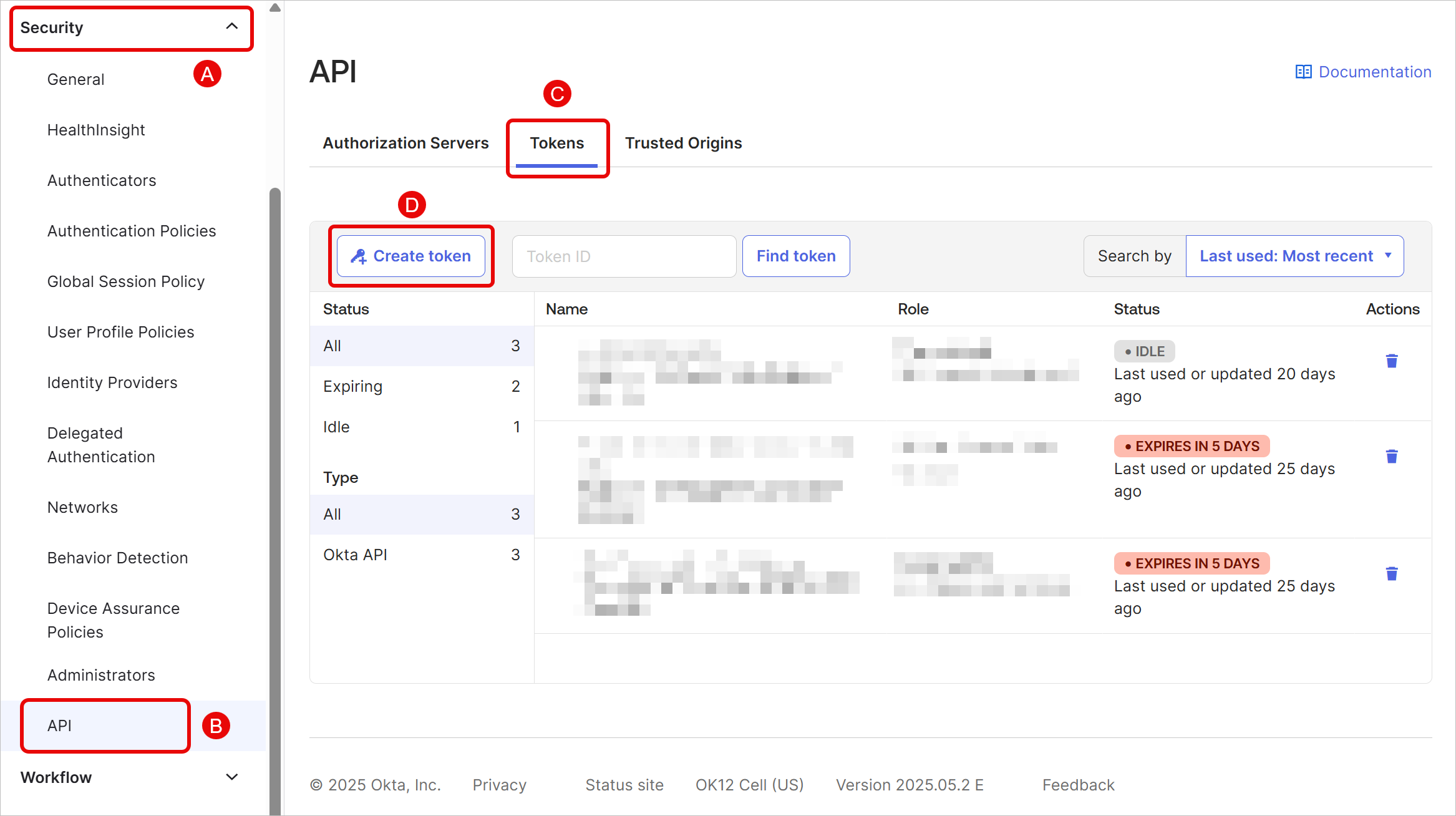The width and height of the screenshot is (1456, 816).
Task: Focus the Token ID input field
Action: [624, 256]
